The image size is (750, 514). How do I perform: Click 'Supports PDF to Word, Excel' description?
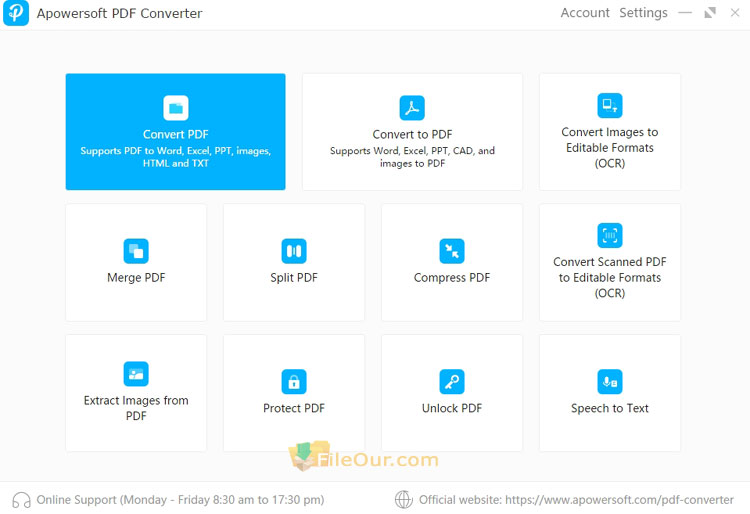176,157
